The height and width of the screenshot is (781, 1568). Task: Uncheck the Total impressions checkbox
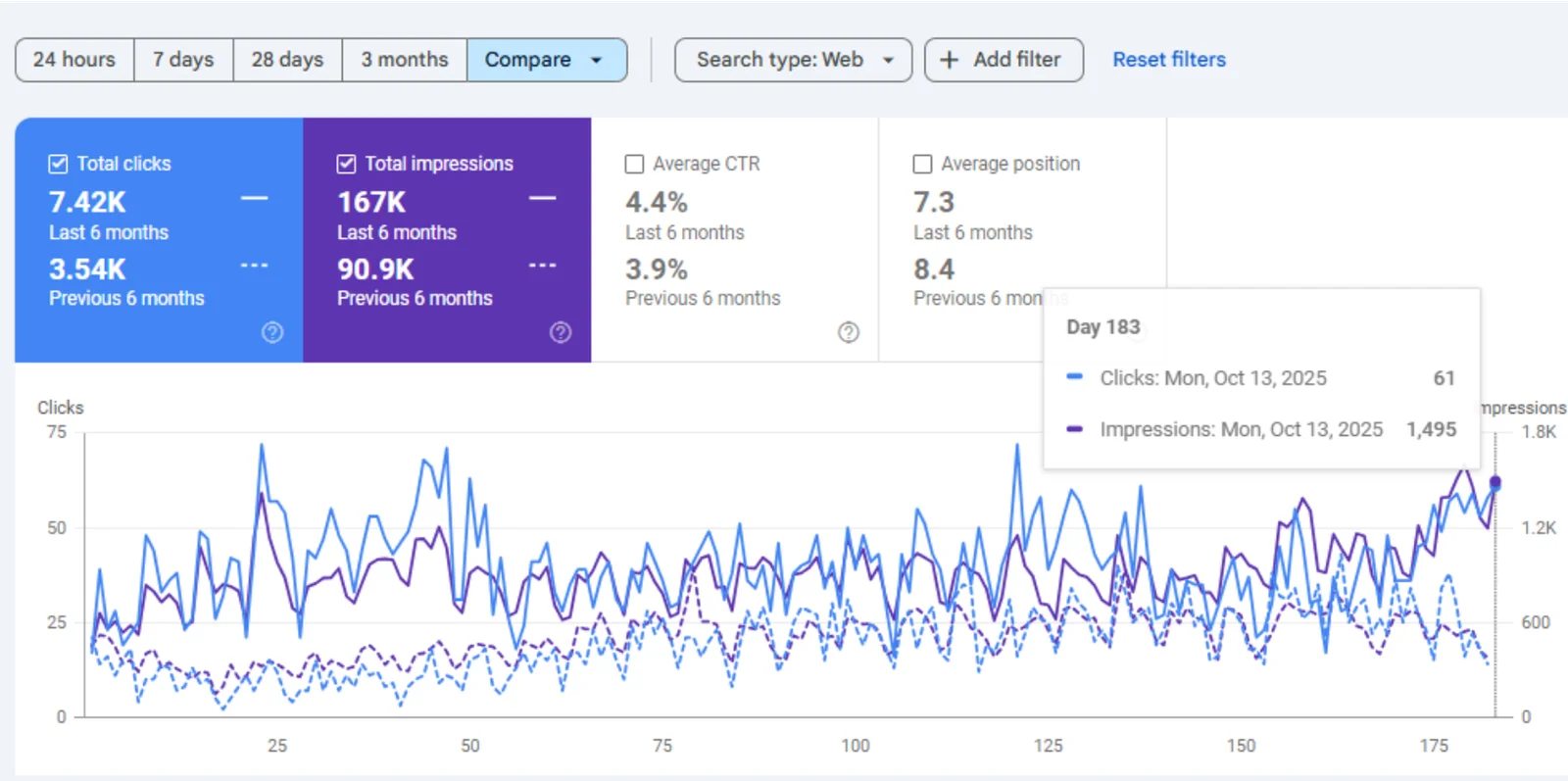tap(346, 164)
